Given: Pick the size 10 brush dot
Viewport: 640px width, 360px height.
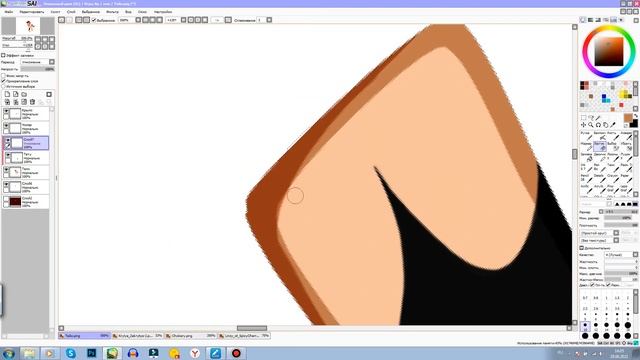Looking at the screenshot, I should click(x=585, y=327).
